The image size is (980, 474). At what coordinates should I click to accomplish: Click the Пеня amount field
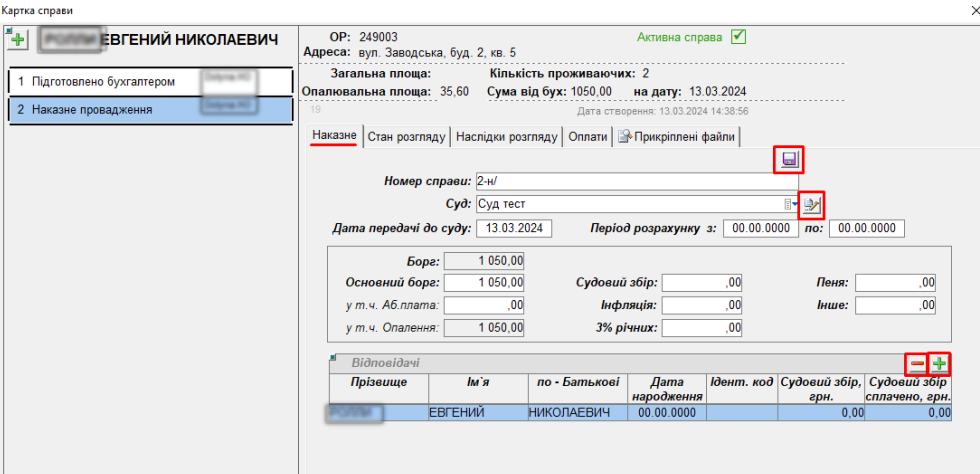(x=896, y=283)
